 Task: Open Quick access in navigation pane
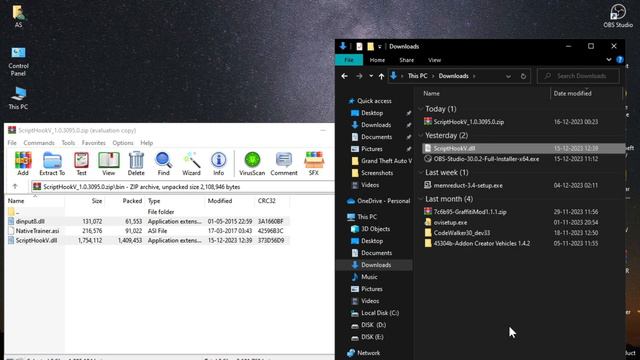[x=374, y=101]
